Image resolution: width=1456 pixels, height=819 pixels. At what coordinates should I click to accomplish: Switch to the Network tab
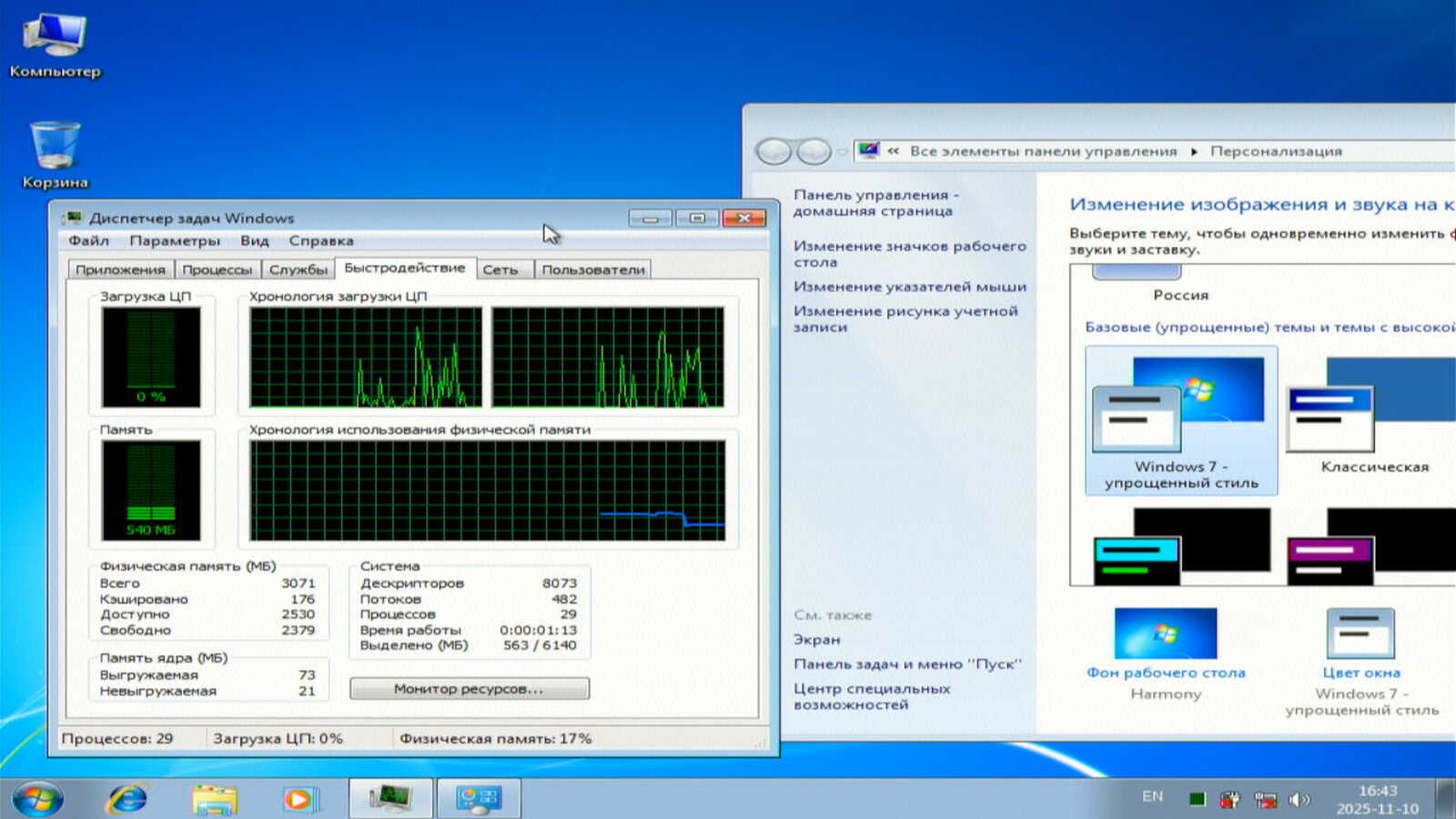500,269
